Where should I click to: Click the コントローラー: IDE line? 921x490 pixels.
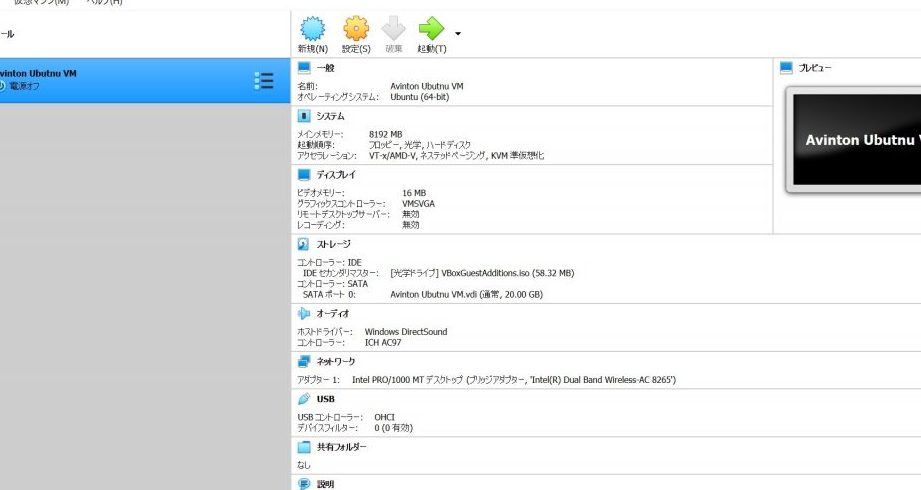329,263
